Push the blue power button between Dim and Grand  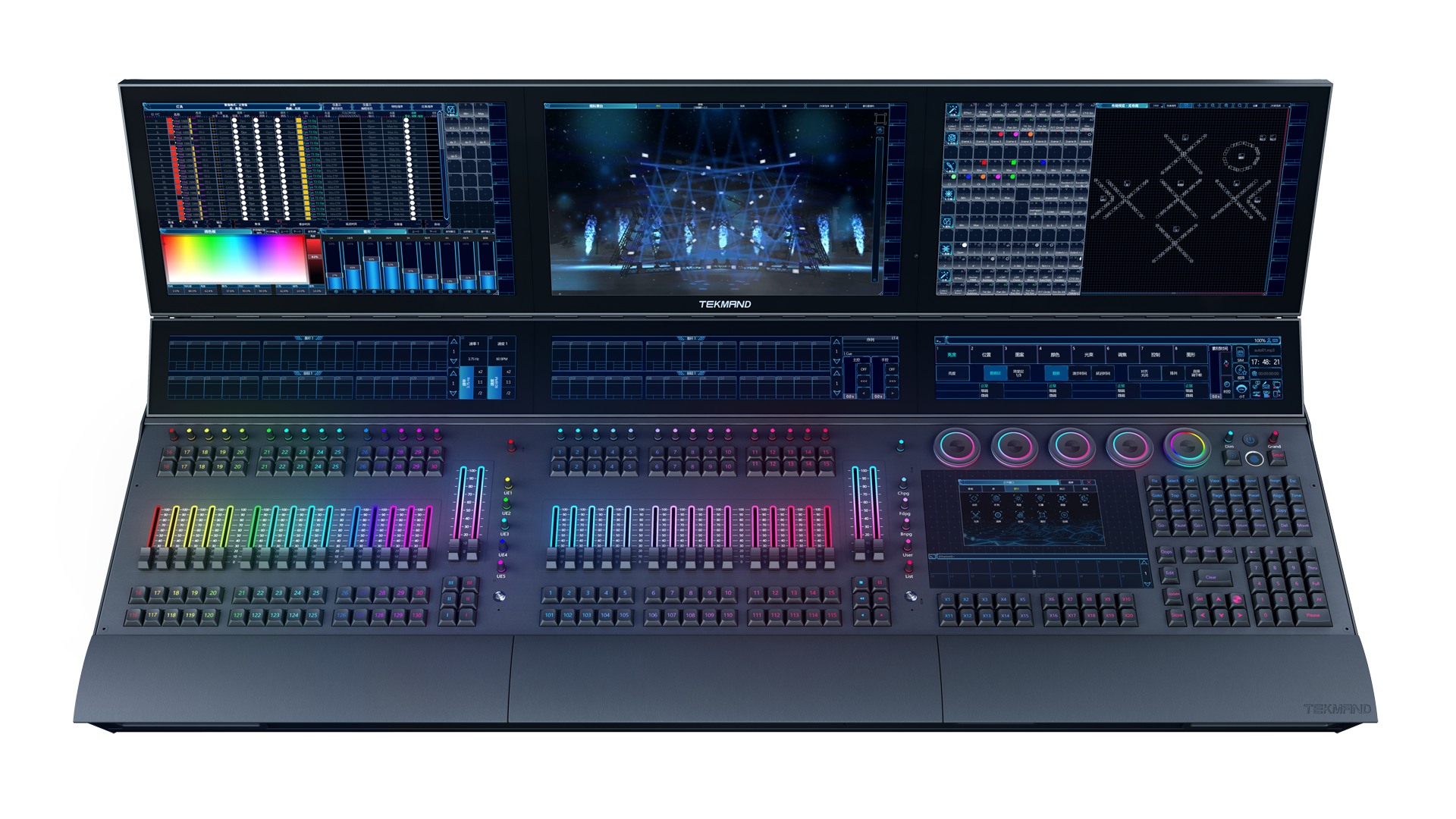click(1250, 440)
